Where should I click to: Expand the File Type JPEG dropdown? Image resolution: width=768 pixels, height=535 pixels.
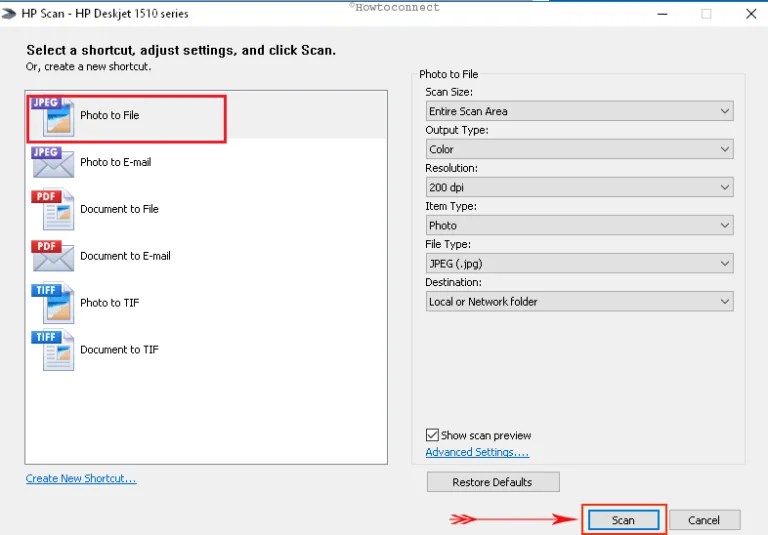click(579, 264)
